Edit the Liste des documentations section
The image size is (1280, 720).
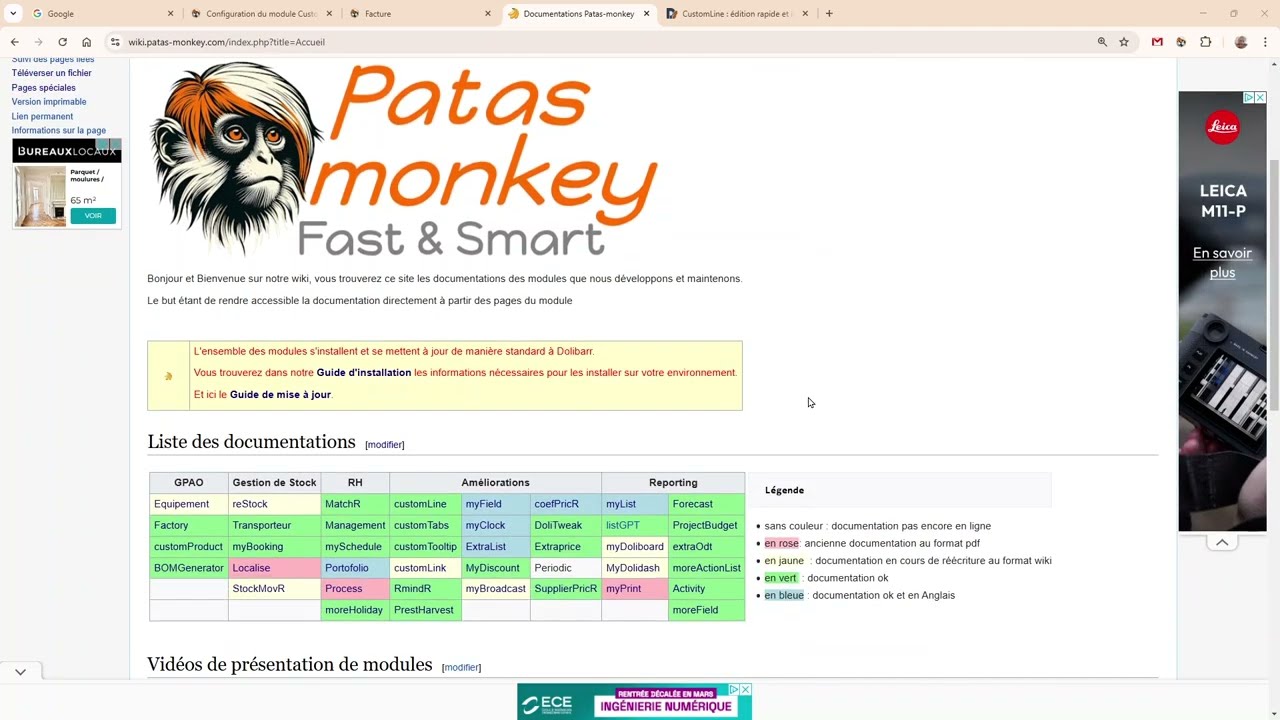click(x=385, y=445)
